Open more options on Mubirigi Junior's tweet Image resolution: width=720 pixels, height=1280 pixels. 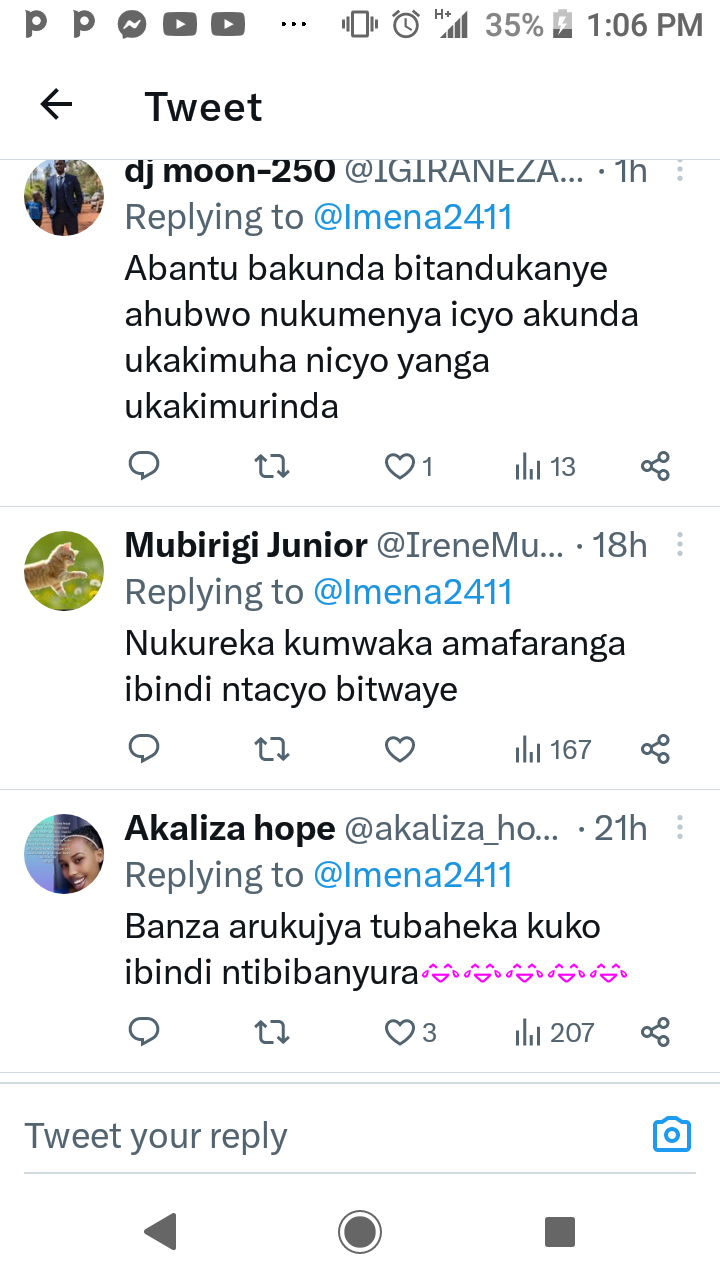pos(680,545)
